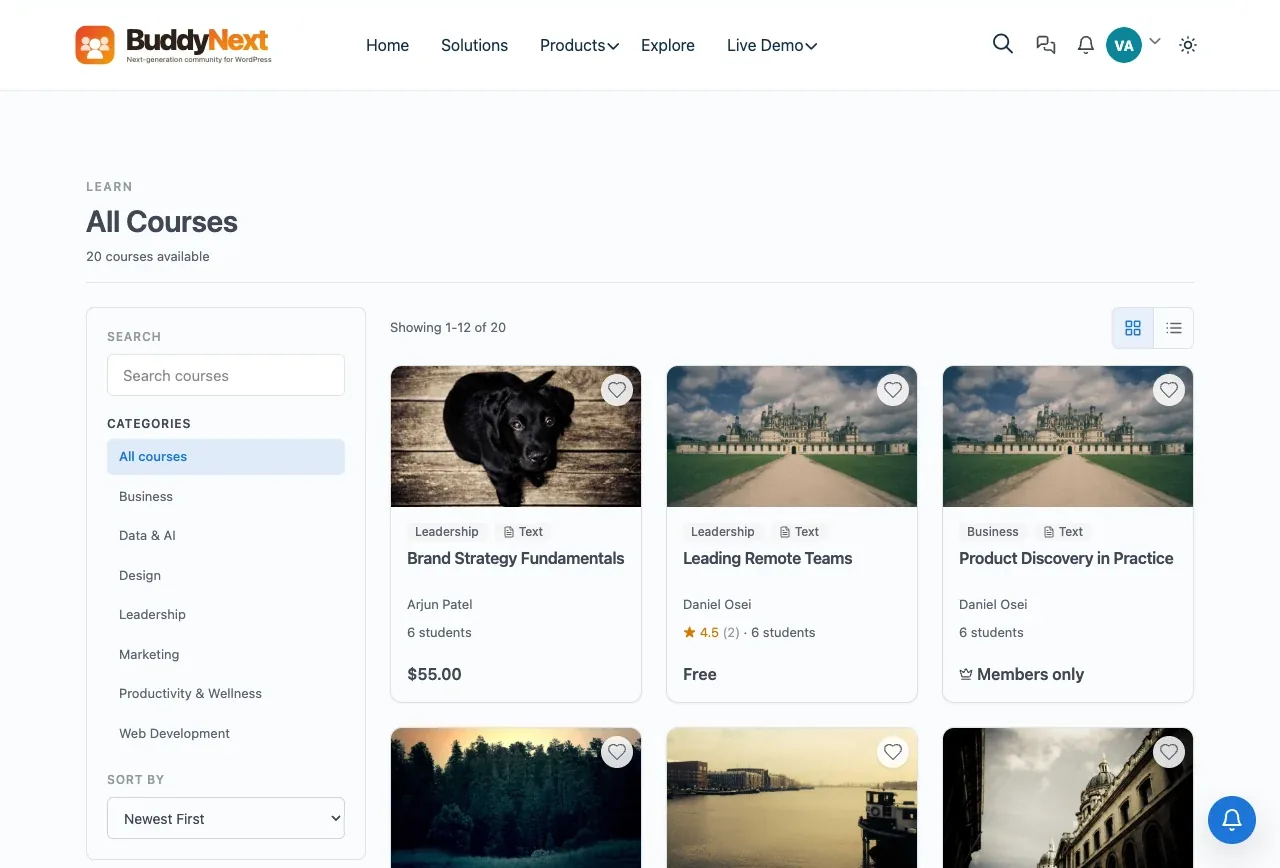This screenshot has width=1280, height=868.
Task: Click the floating blue notification bell
Action: click(1232, 820)
